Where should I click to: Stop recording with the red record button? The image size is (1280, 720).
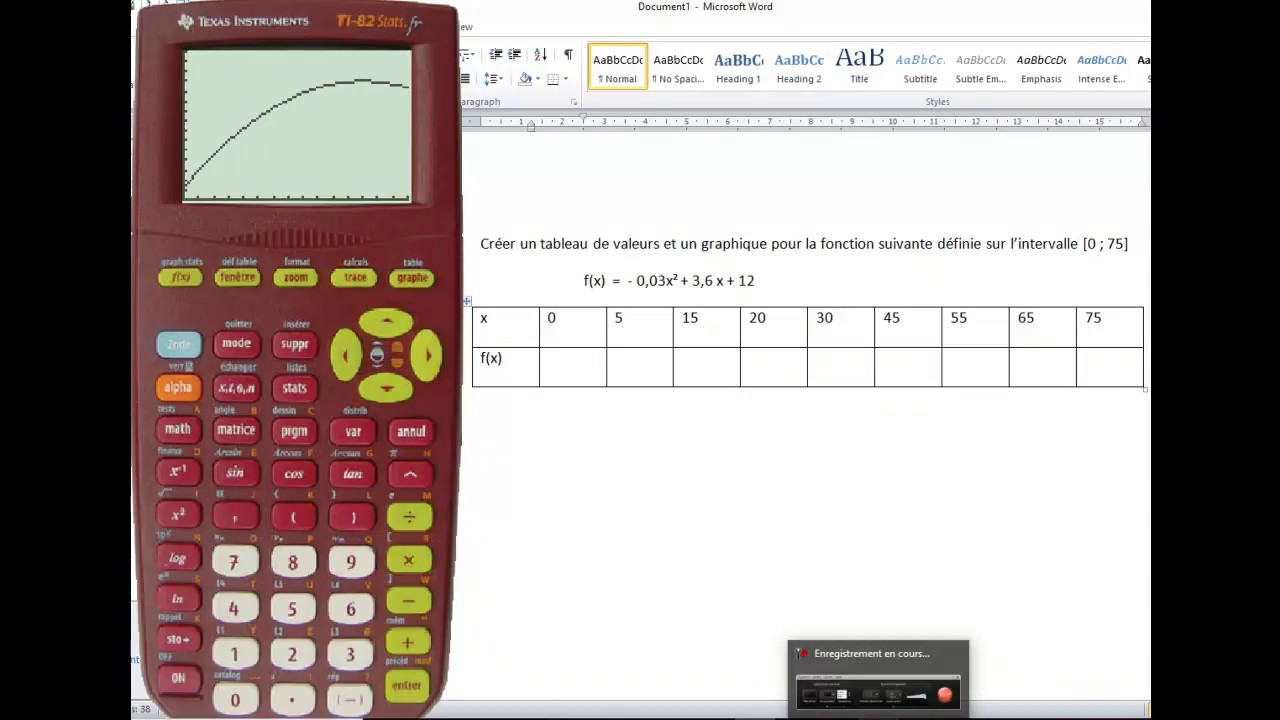click(x=945, y=694)
